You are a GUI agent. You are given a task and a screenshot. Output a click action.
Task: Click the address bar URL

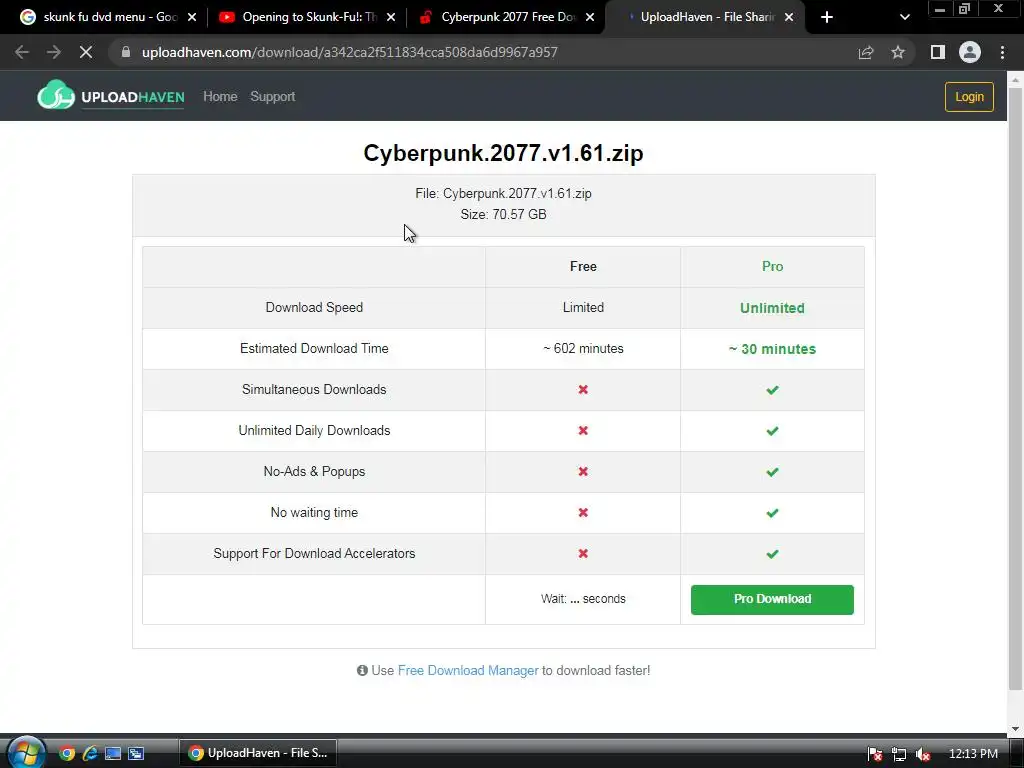pos(349,52)
